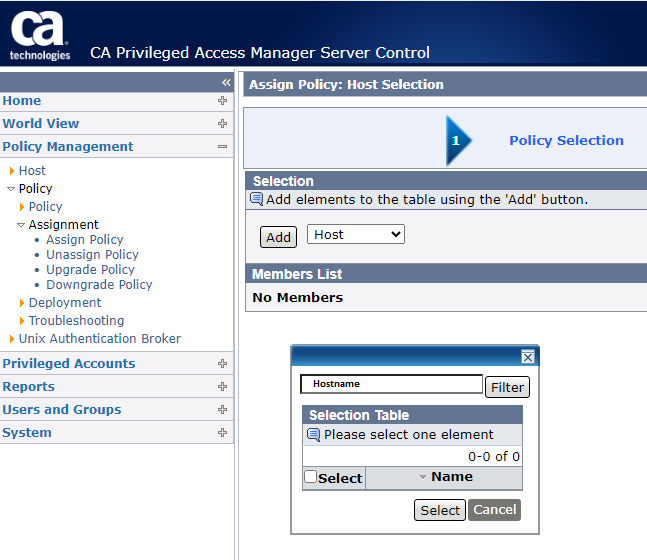The width and height of the screenshot is (647, 560).
Task: Click the CA Technologies logo
Action: click(x=40, y=36)
